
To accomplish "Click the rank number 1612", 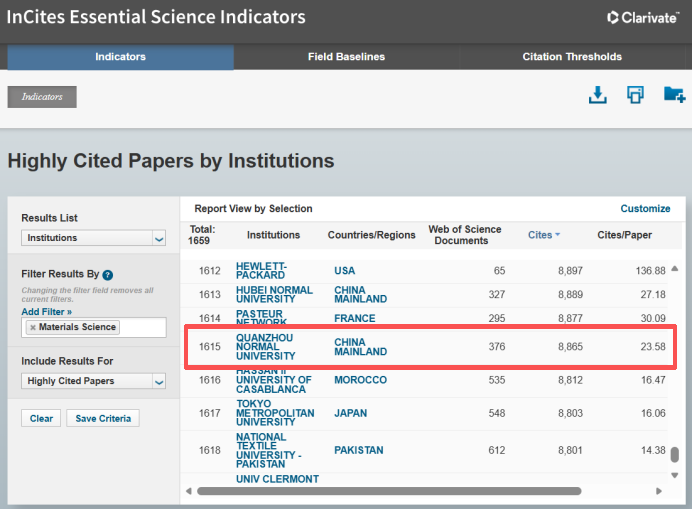I will point(209,271).
